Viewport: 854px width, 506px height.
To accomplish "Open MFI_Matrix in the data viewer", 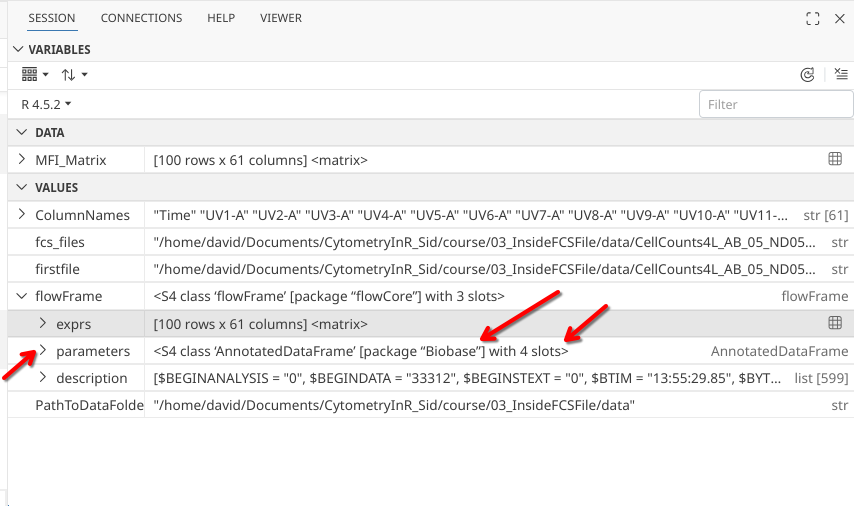I will tap(834, 159).
